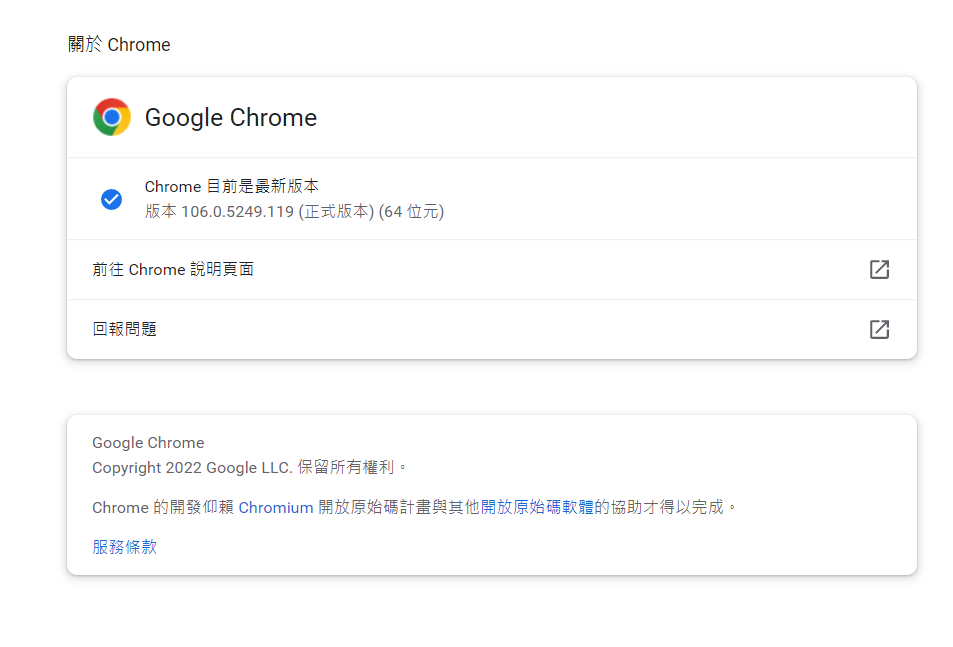The width and height of the screenshot is (953, 647).
Task: Click the blue update checkmark icon
Action: tap(111, 199)
